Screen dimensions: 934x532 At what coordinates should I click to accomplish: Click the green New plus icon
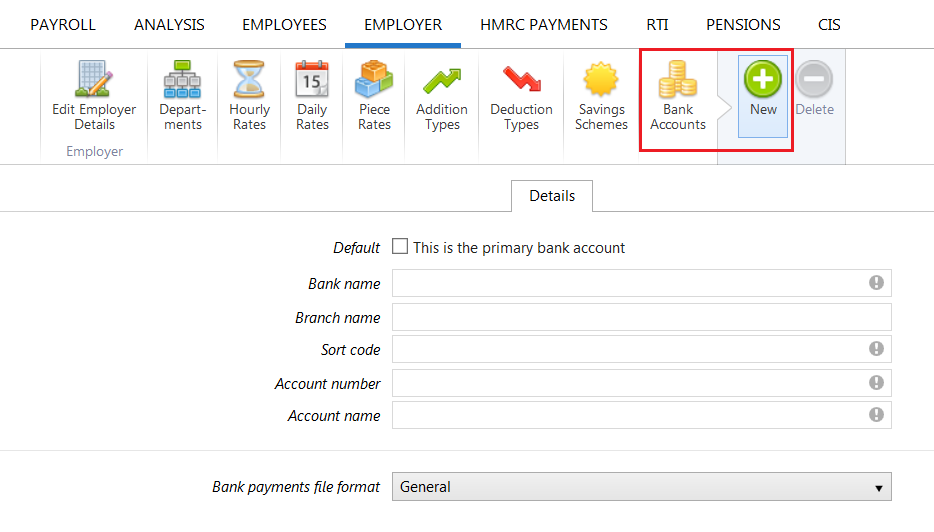tap(763, 79)
